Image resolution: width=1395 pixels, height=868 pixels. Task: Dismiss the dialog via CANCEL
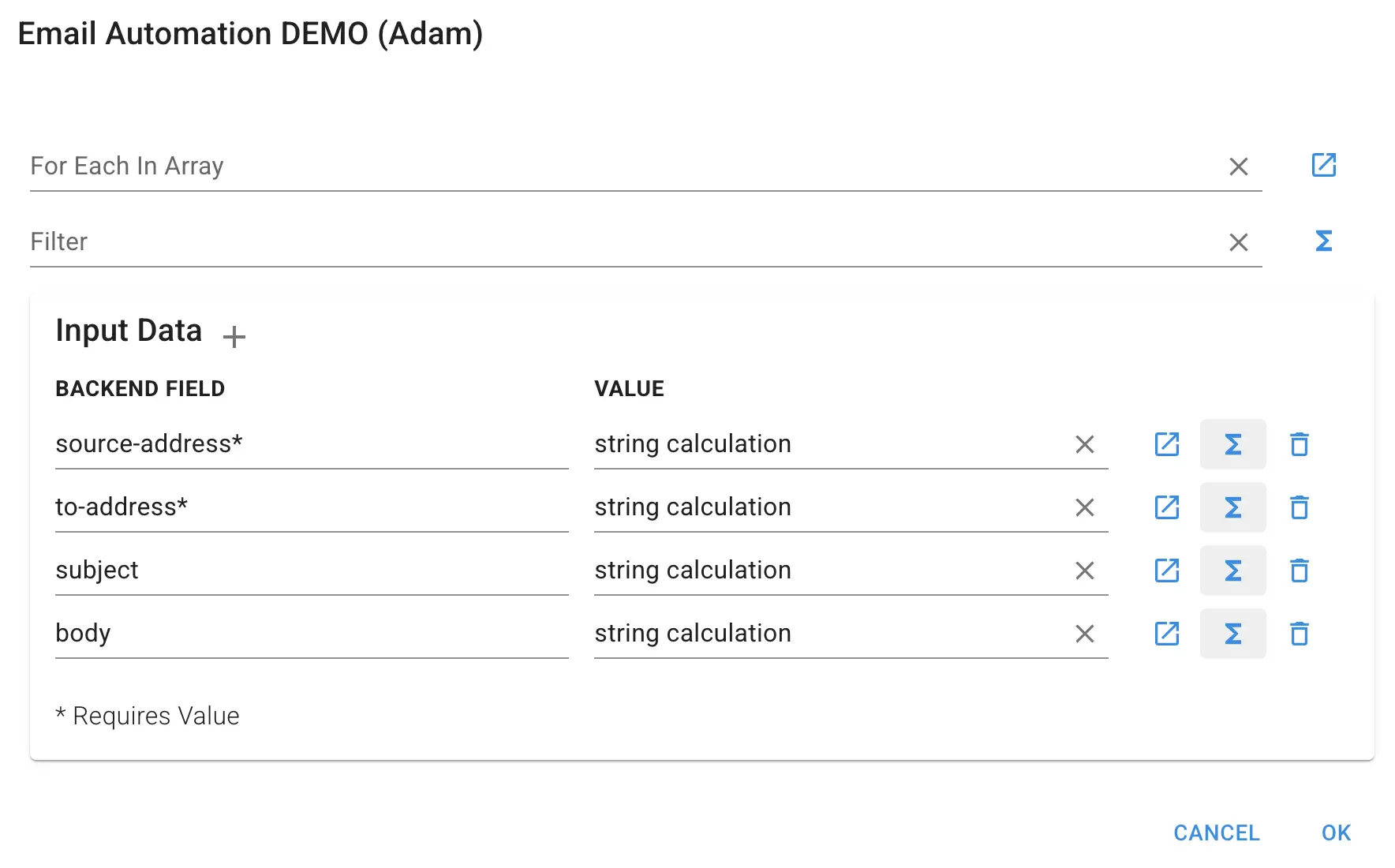pyautogui.click(x=1216, y=832)
